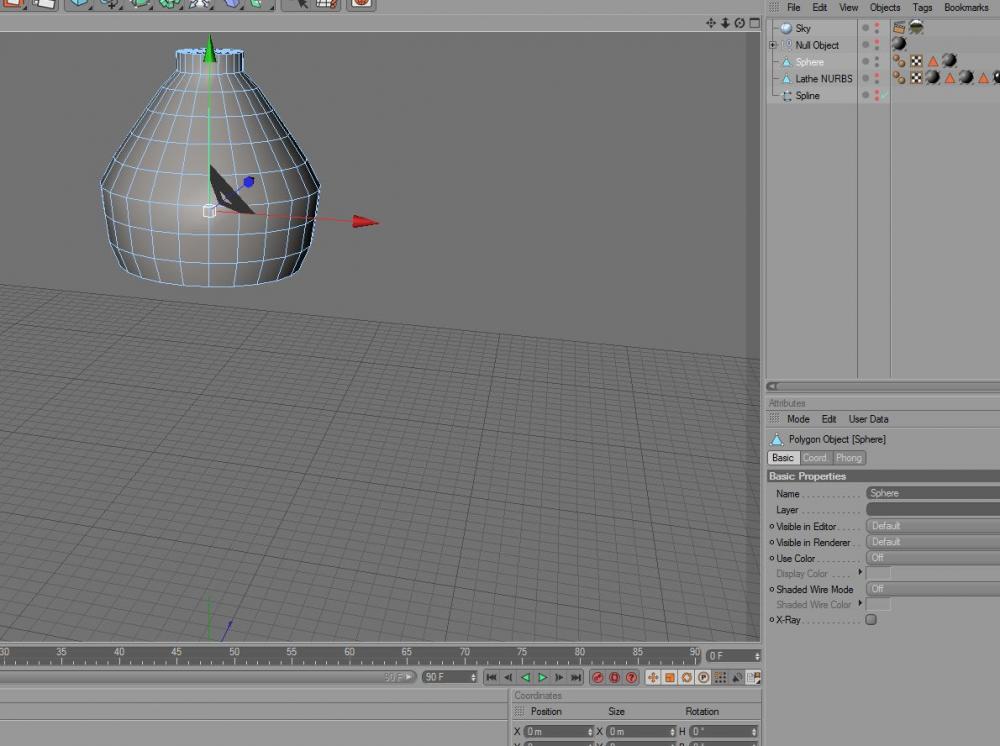The width and height of the screenshot is (1000, 746).
Task: Open the Shaded Wire Mode dropdown
Action: pos(930,589)
